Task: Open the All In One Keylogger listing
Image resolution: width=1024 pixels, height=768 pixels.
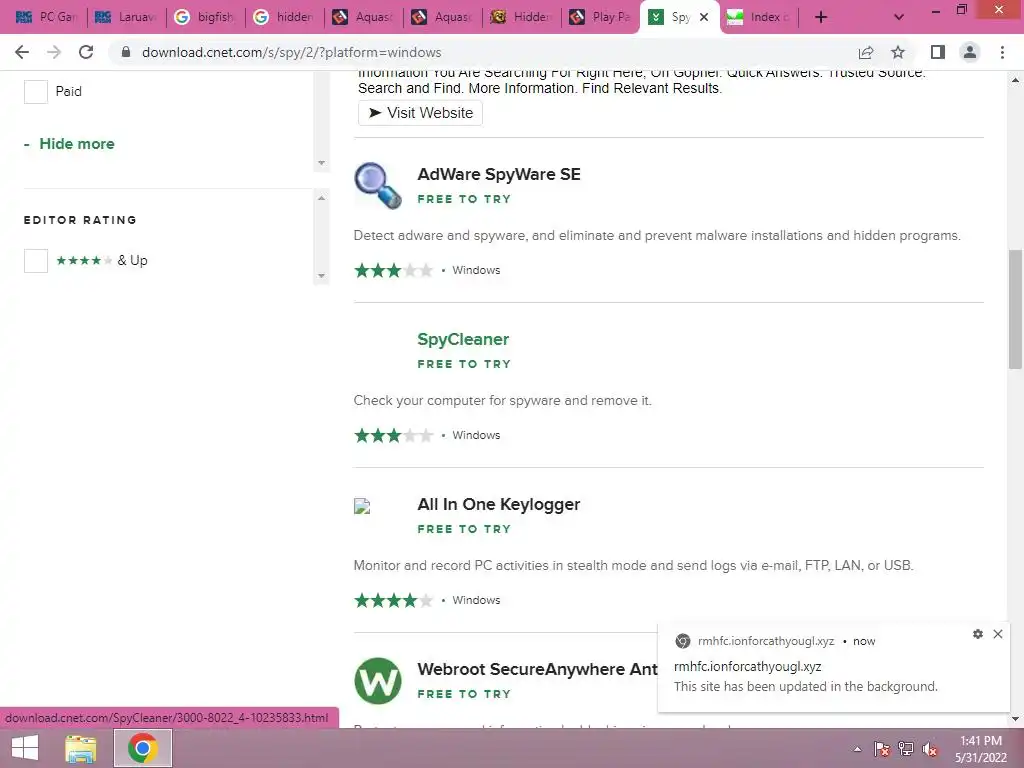Action: 499,504
